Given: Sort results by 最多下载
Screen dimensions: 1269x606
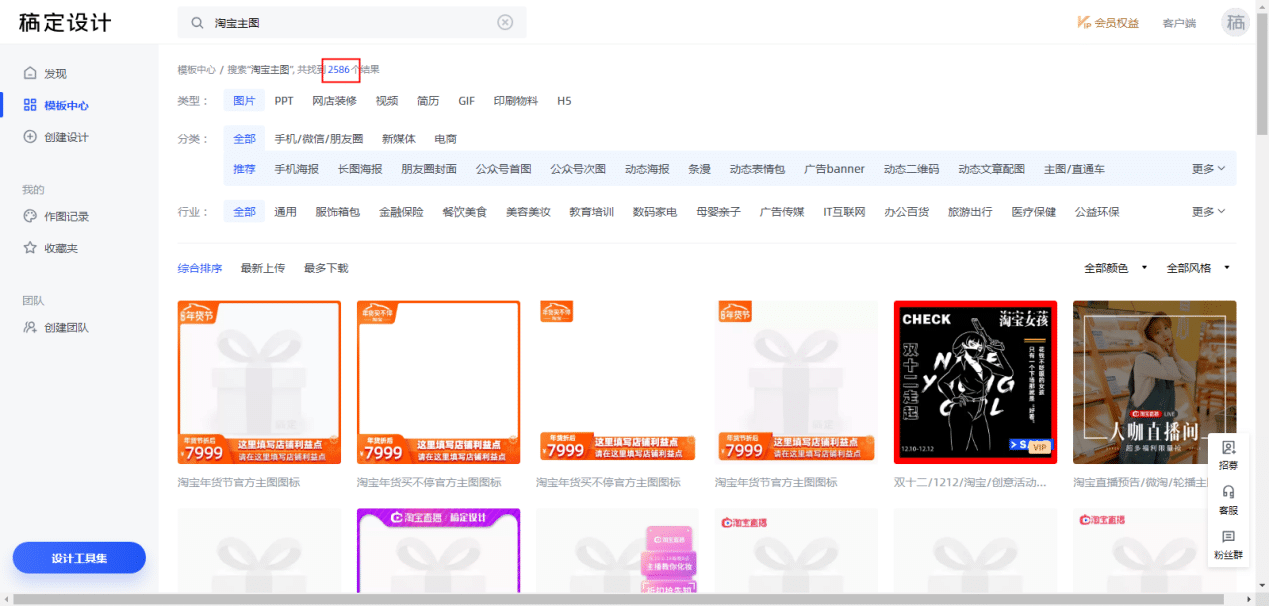Looking at the screenshot, I should coord(326,268).
